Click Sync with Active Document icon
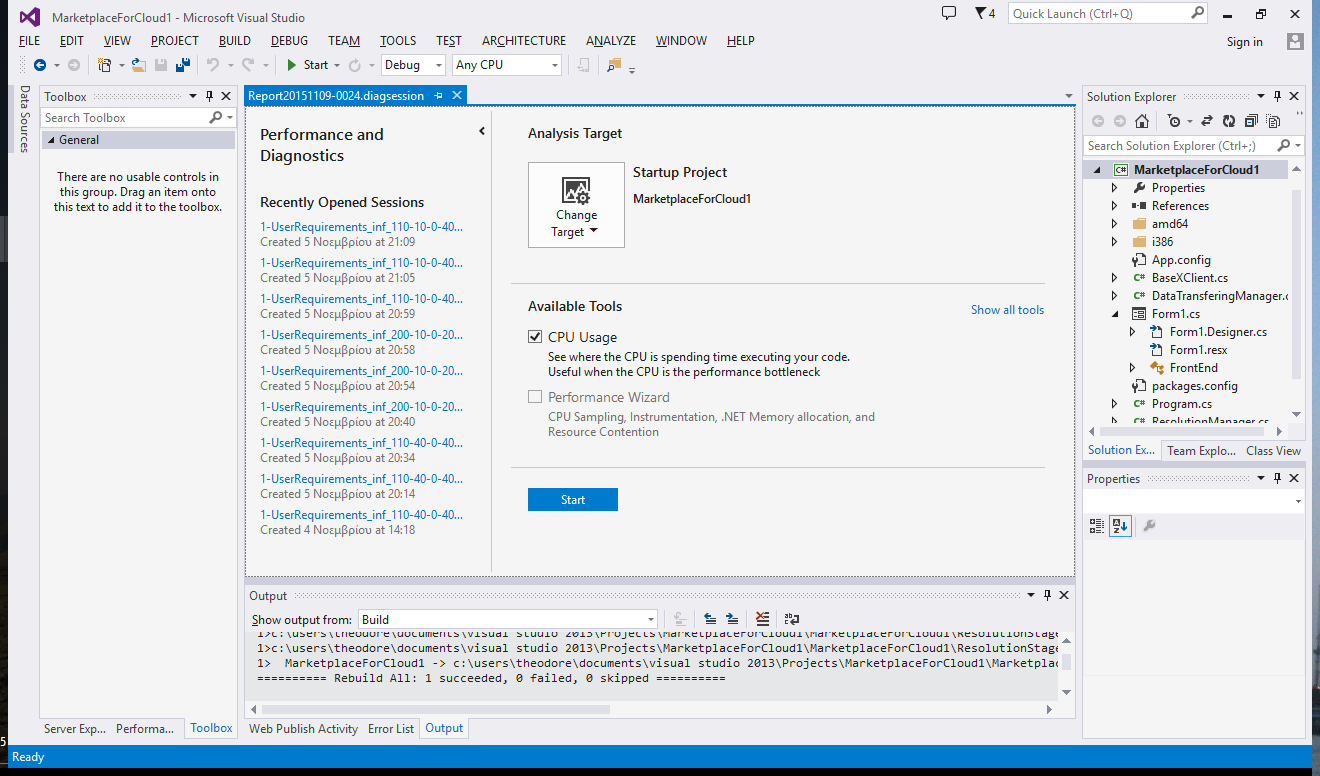Image resolution: width=1320 pixels, height=776 pixels. (1206, 121)
